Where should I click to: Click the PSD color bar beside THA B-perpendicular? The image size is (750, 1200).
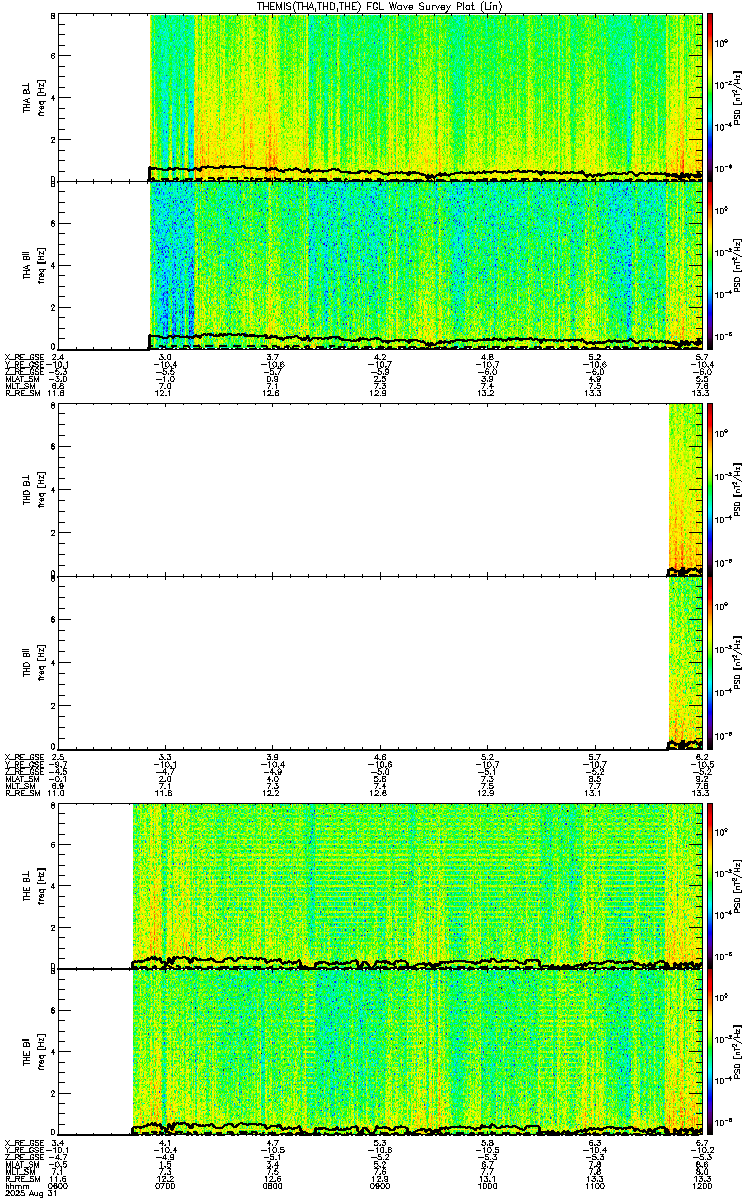[711, 97]
